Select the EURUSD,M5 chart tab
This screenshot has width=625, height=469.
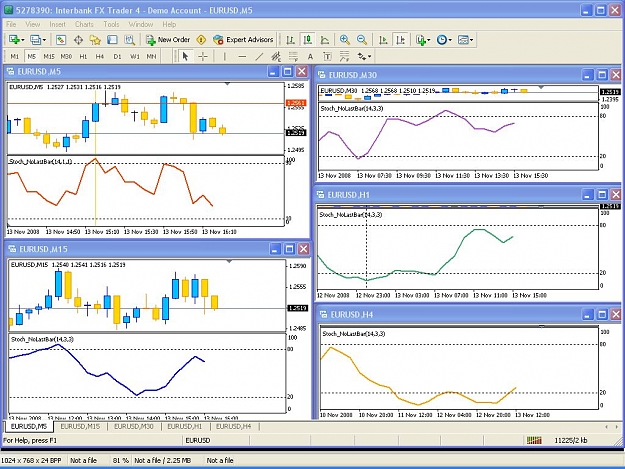[x=29, y=426]
